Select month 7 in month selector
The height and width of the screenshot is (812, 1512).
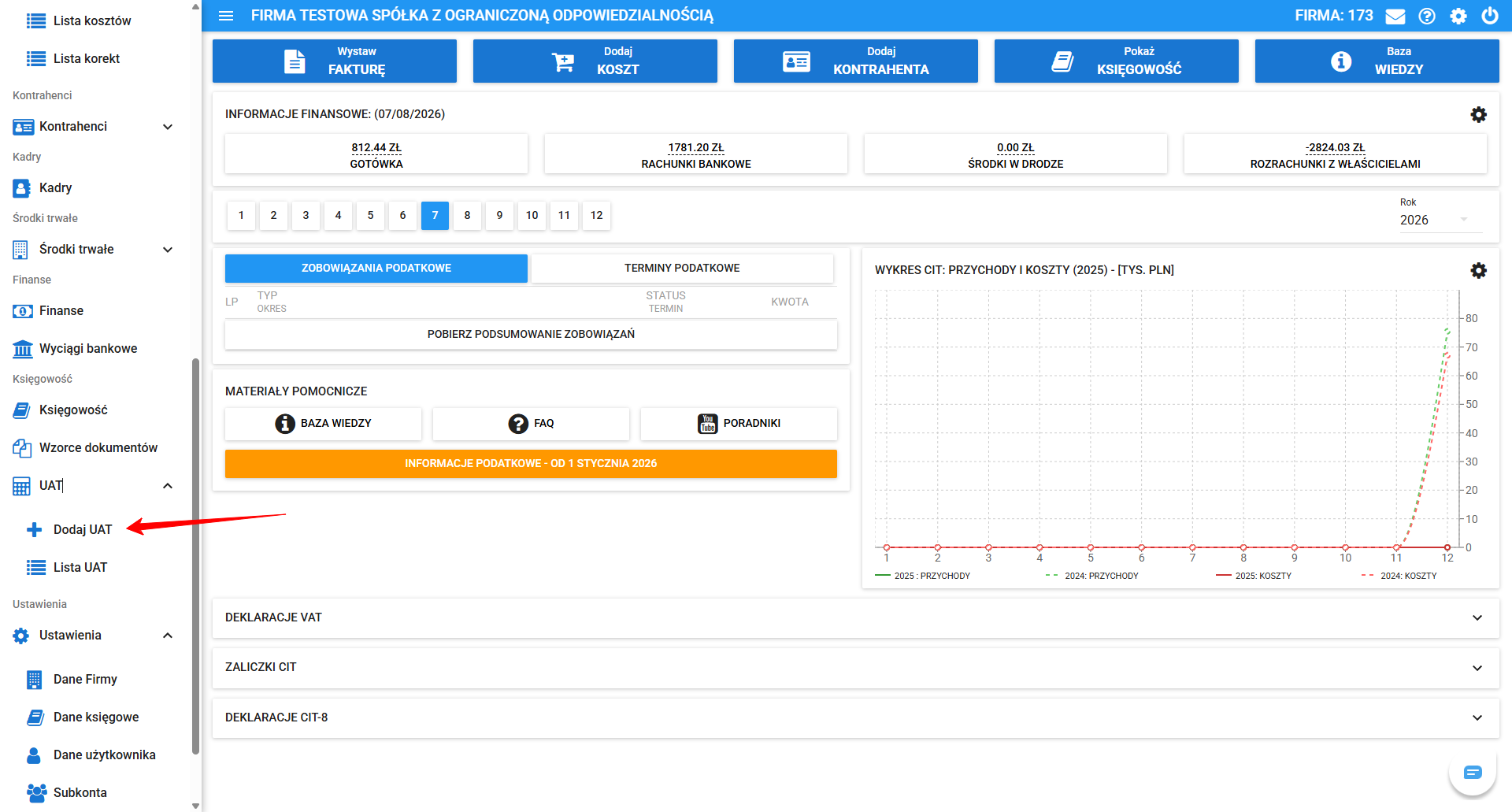point(435,216)
